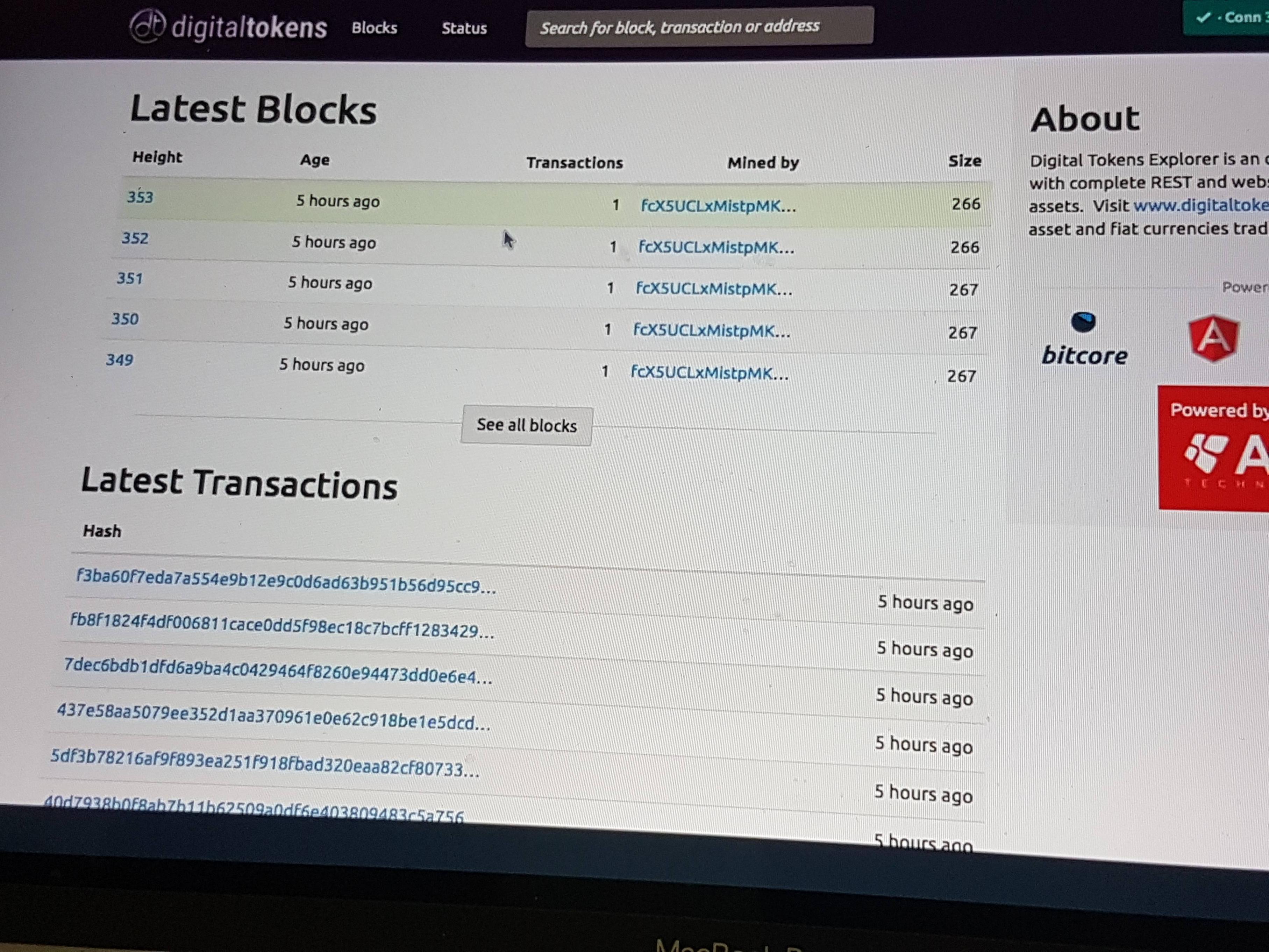The height and width of the screenshot is (952, 1269).
Task: Open the Blocks menu item
Action: point(374,28)
